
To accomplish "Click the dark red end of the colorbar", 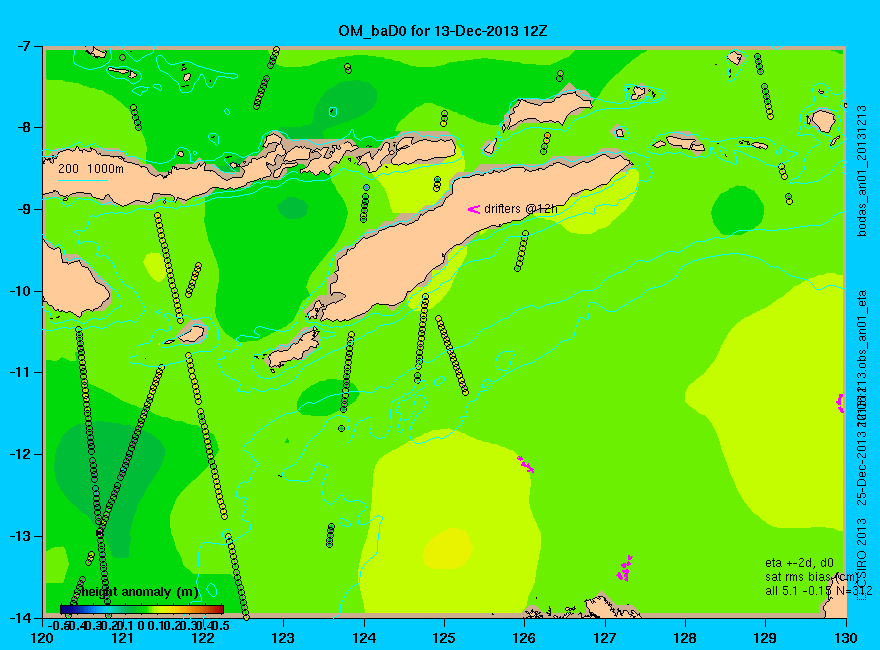I will pyautogui.click(x=220, y=609).
